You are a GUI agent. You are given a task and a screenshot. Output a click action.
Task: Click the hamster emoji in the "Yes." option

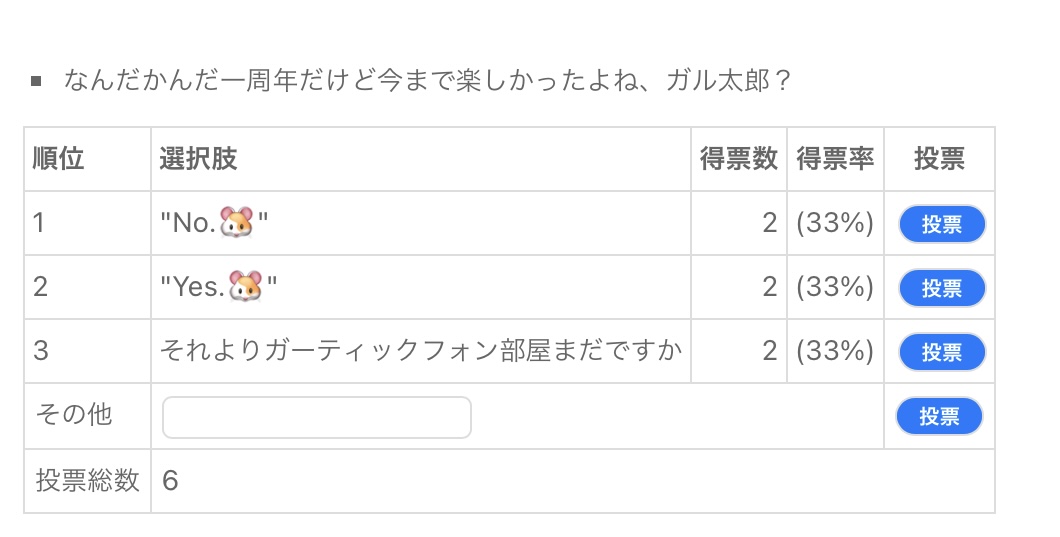[x=246, y=287]
